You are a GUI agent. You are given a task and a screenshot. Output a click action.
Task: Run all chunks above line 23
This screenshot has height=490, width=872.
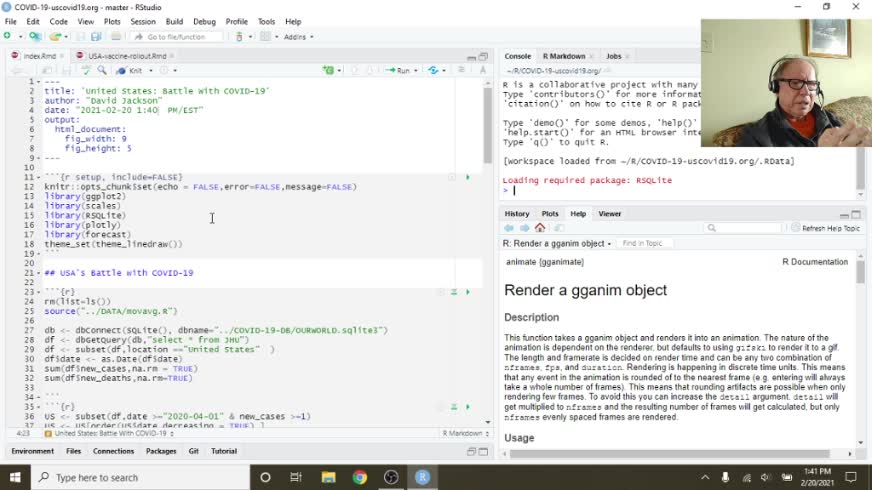pyautogui.click(x=454, y=291)
